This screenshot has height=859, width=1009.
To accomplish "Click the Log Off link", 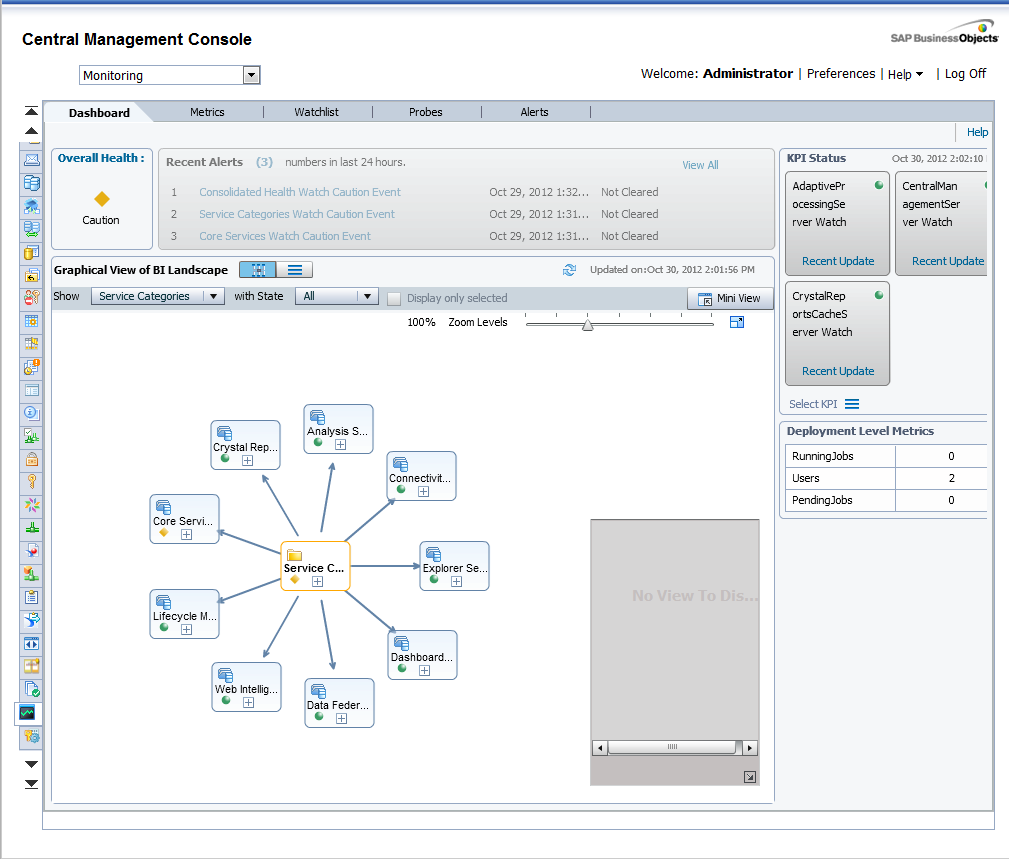I will point(965,74).
